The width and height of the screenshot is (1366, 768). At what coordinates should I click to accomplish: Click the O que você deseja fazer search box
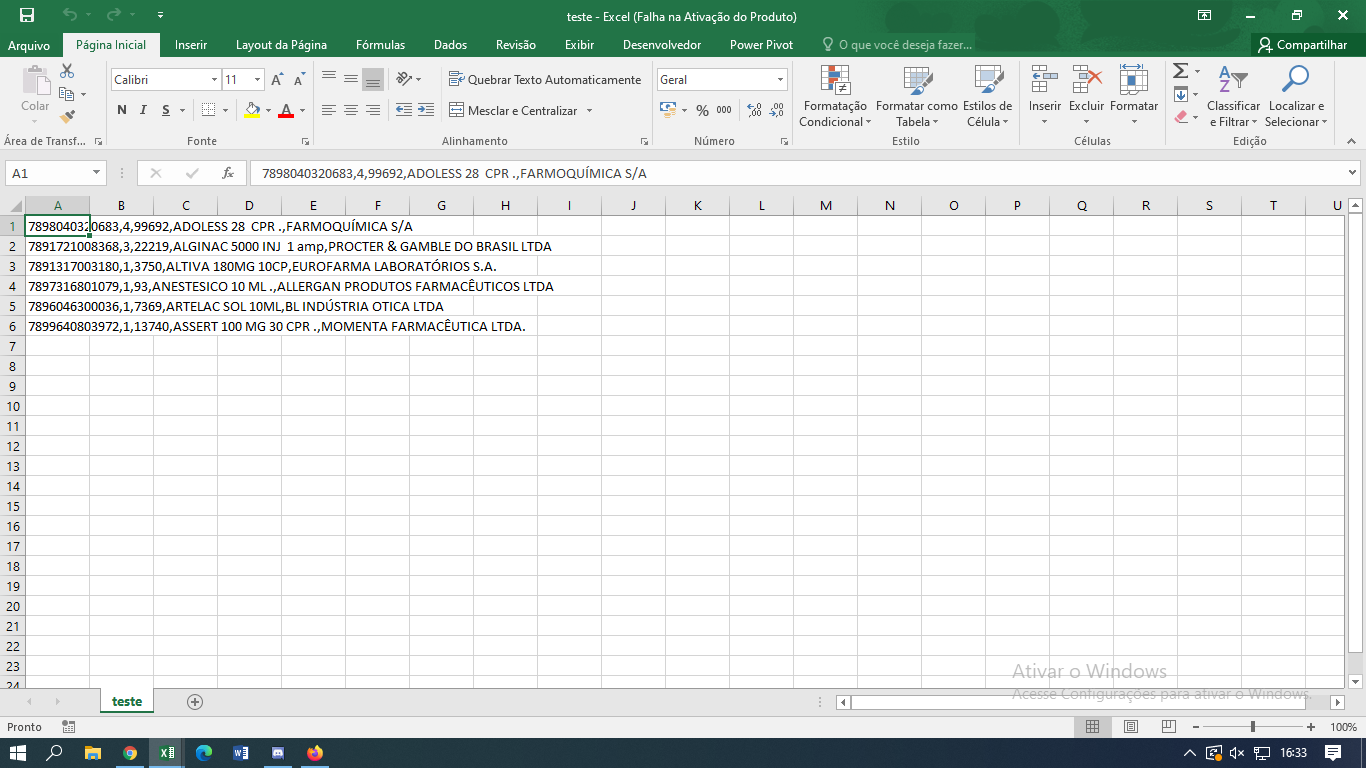(x=897, y=45)
